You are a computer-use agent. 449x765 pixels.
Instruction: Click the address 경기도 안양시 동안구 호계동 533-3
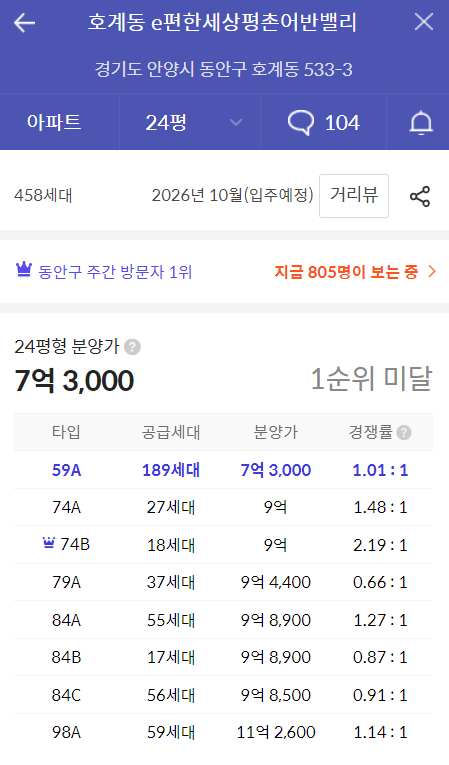(224, 70)
